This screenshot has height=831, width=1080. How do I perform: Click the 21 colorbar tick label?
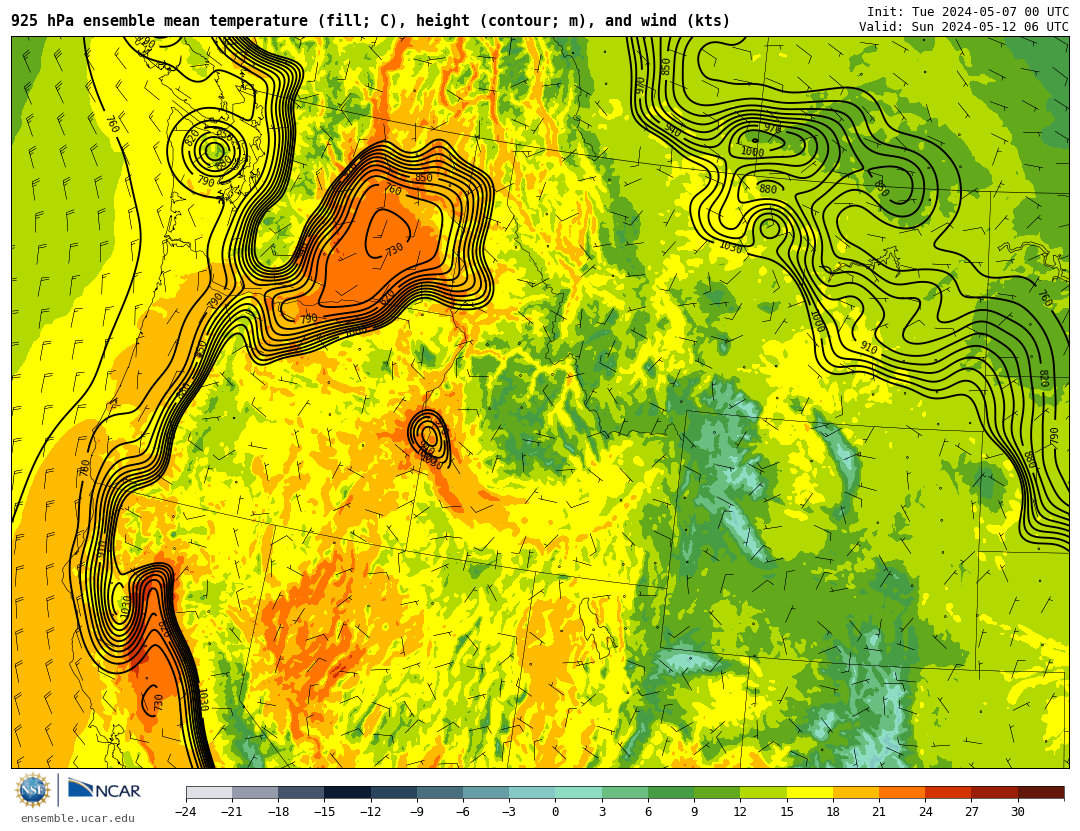879,812
